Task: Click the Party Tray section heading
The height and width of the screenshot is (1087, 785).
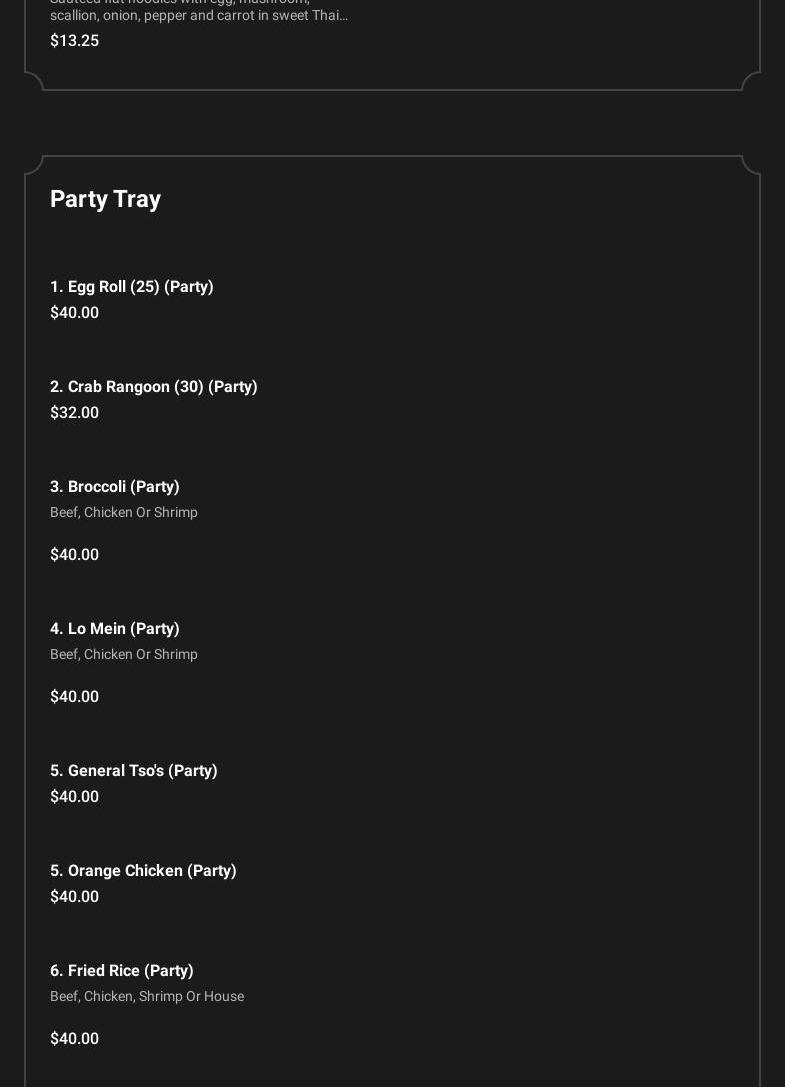Action: tap(105, 199)
